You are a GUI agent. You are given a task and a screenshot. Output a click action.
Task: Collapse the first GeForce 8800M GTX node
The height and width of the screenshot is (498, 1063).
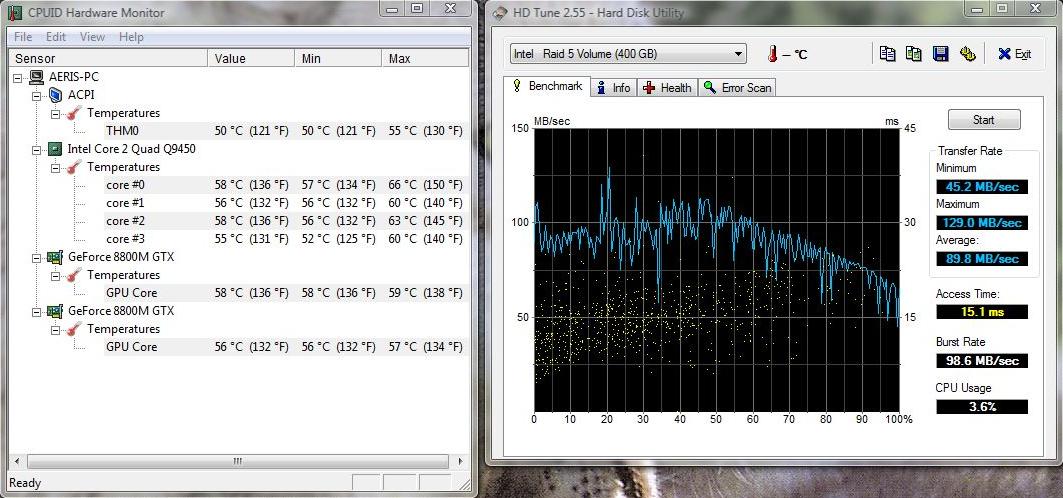(37, 257)
